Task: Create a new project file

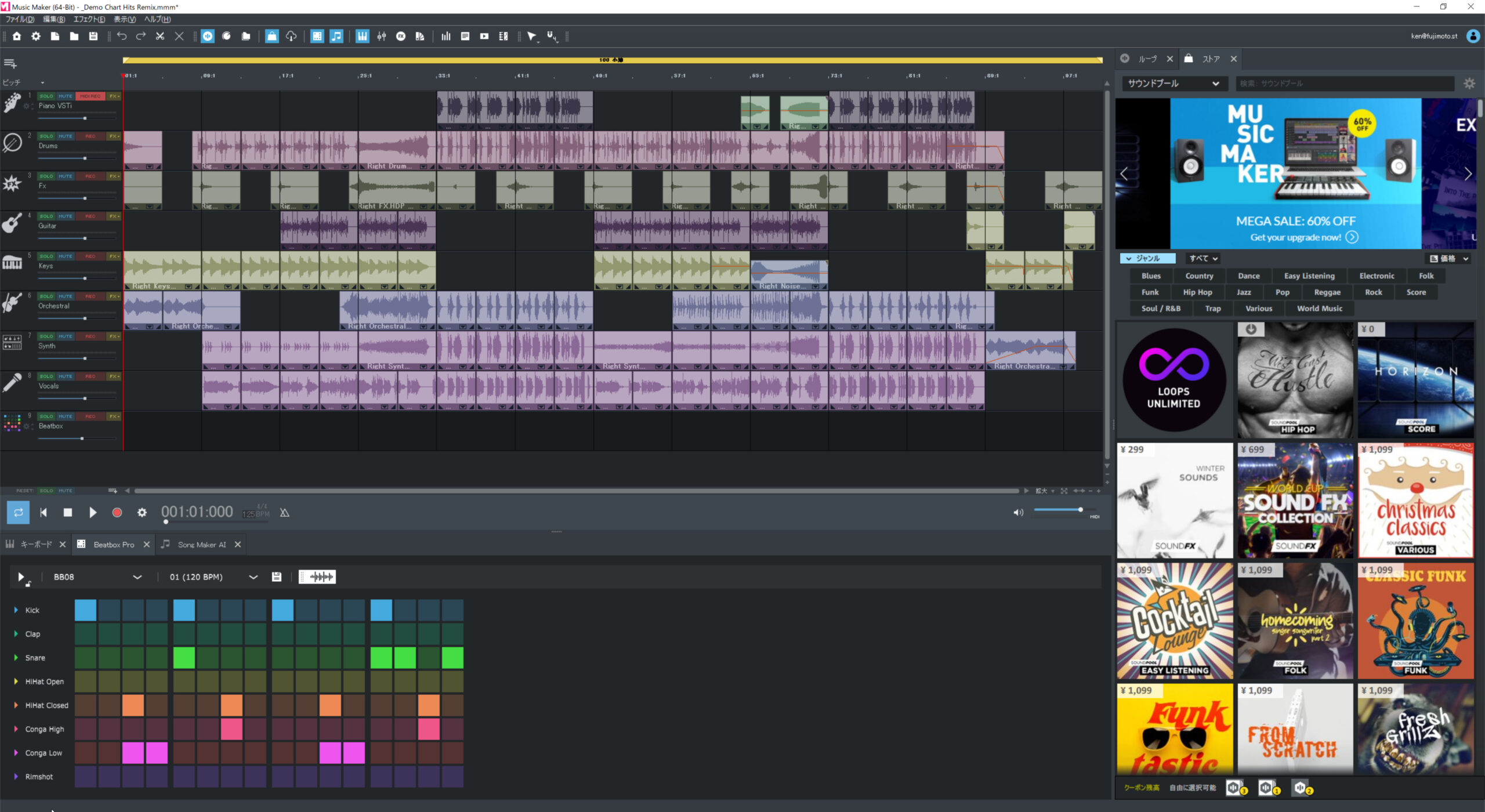Action: pos(55,36)
